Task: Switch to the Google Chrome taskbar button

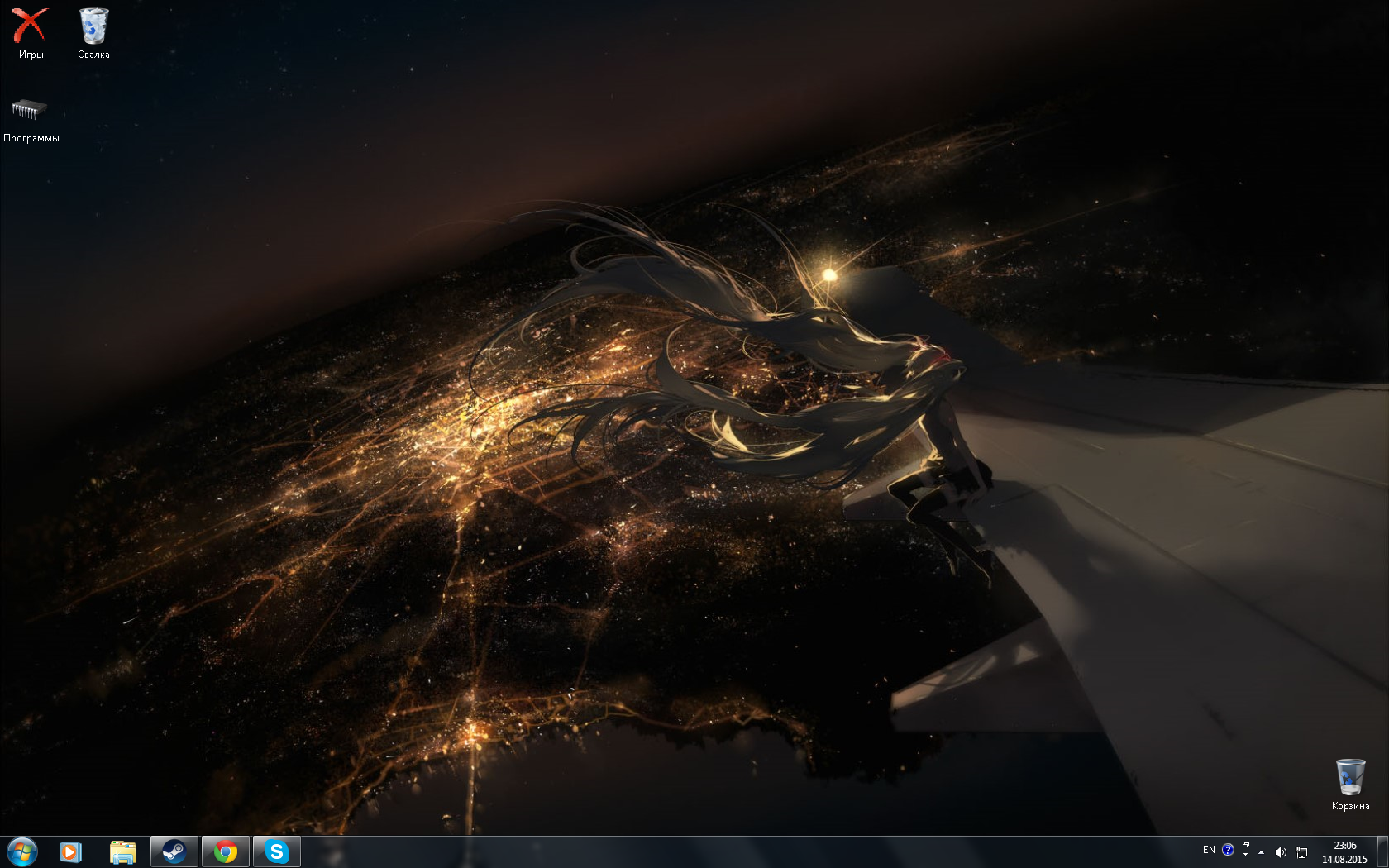Action: pos(225,851)
